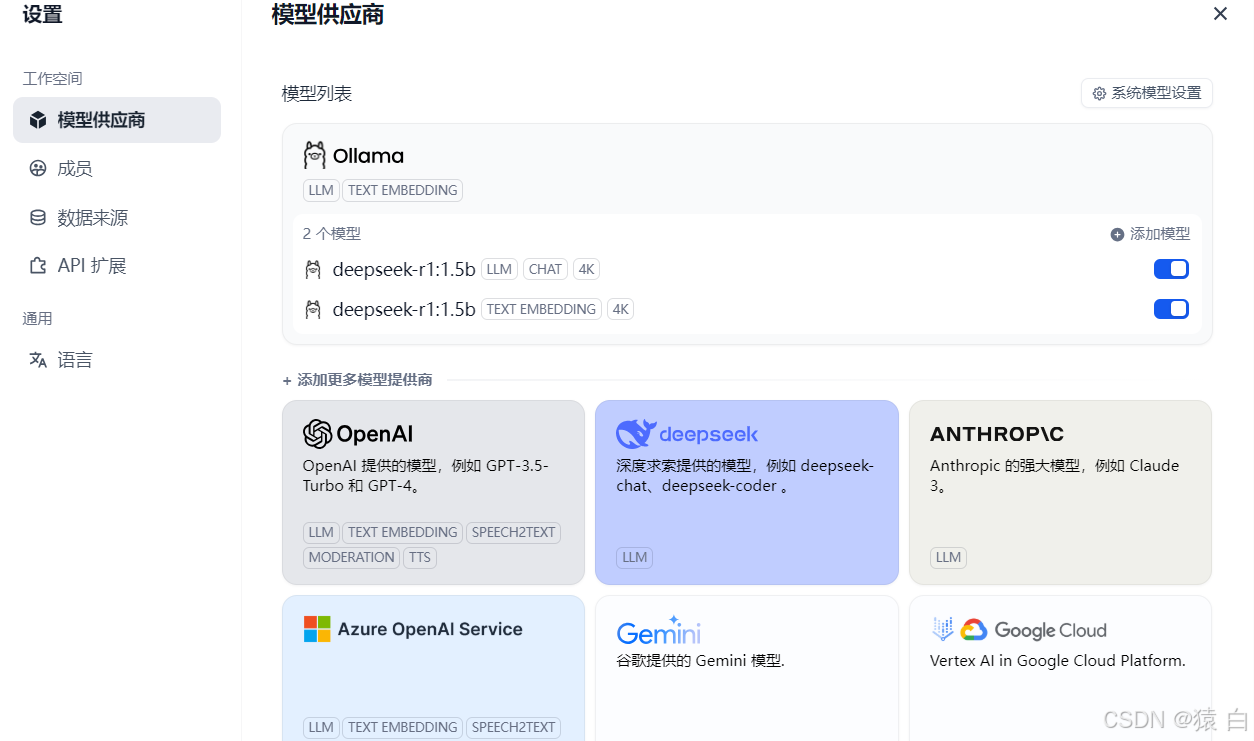
Task: Open 模型供应商 settings section
Action: pos(117,120)
